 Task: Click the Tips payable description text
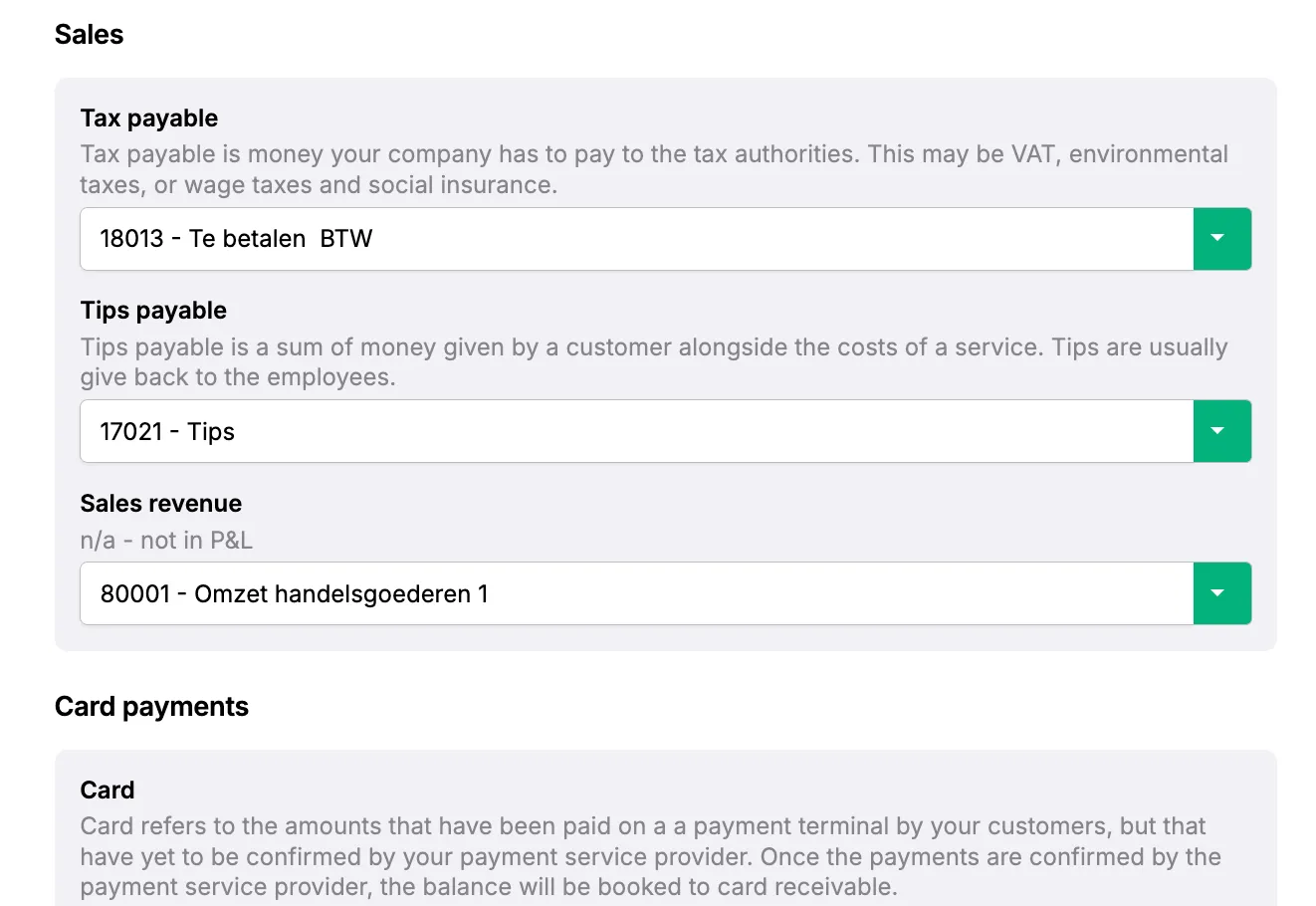point(653,361)
